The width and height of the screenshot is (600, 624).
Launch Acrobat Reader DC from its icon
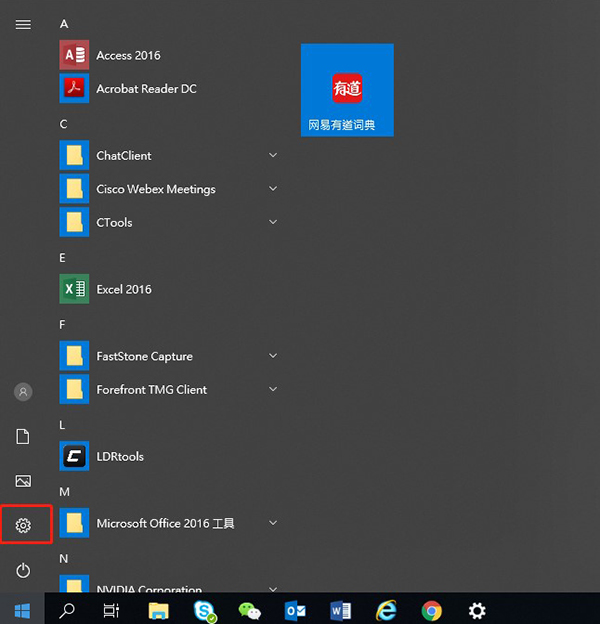[74, 88]
